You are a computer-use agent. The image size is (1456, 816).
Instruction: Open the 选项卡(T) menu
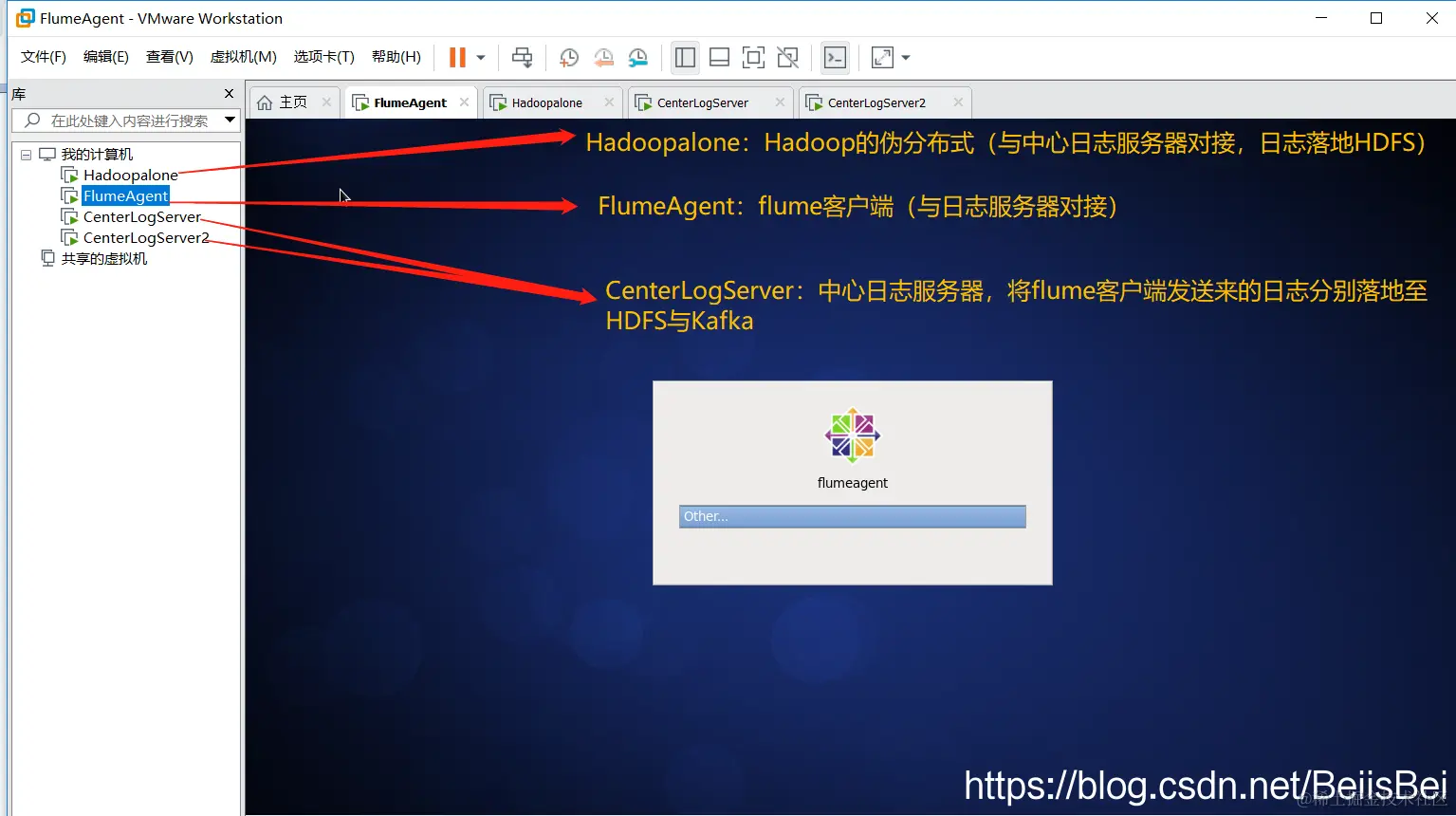(323, 57)
